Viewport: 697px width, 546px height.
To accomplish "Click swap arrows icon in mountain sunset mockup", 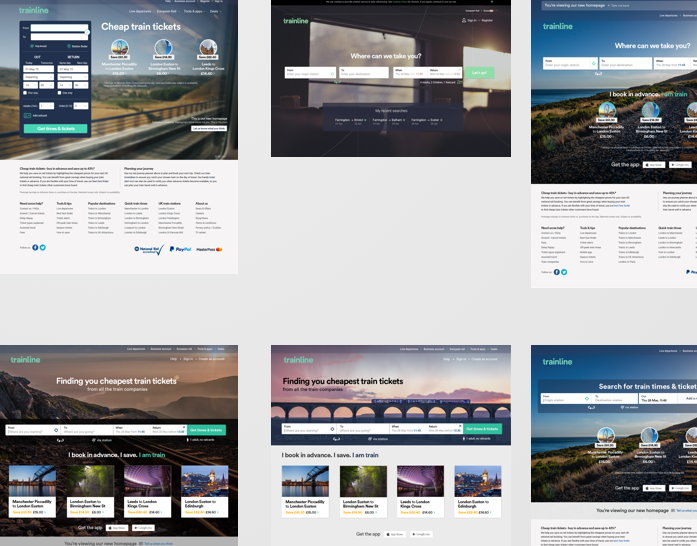I will (x=60, y=440).
